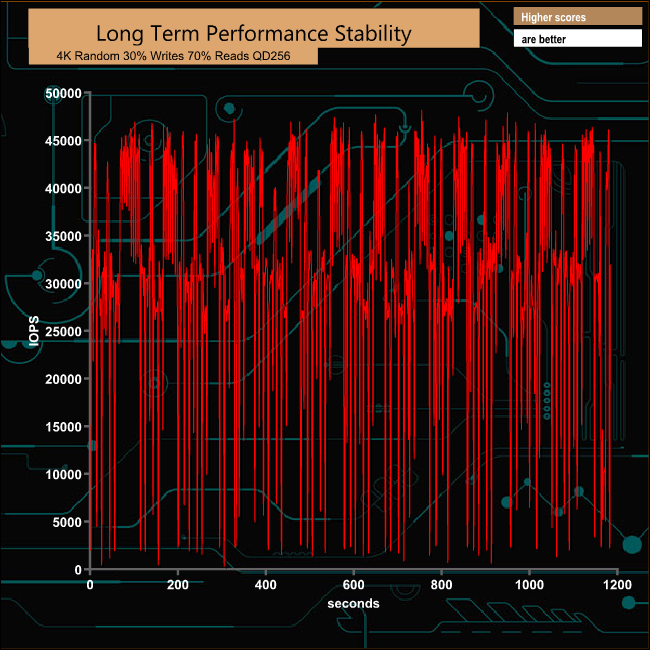
Task: Click the 200 x-axis tick label
Action: (178, 585)
